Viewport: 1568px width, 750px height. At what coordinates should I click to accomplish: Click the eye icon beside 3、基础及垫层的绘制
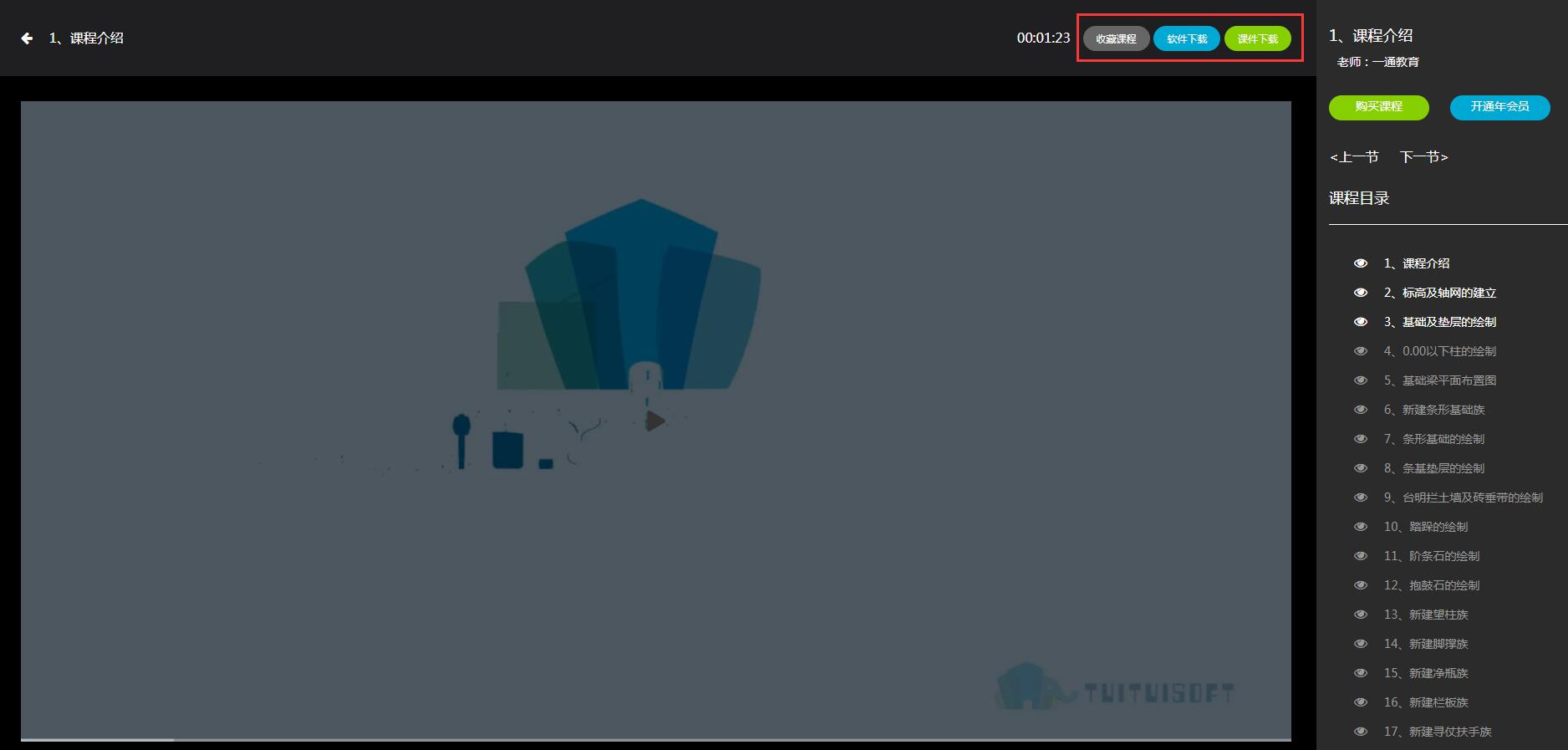click(1361, 322)
